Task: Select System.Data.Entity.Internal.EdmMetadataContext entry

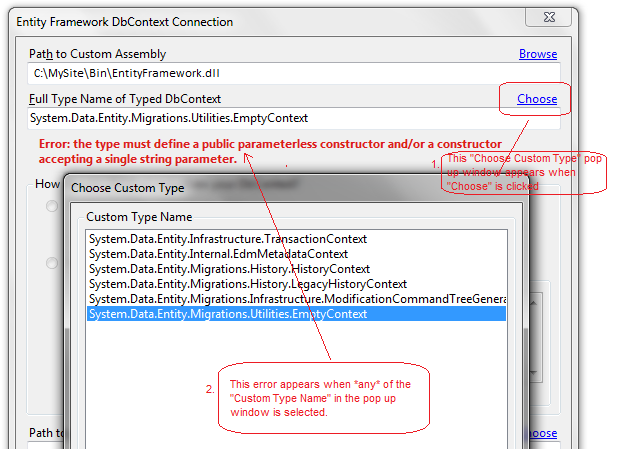Action: [x=296, y=254]
